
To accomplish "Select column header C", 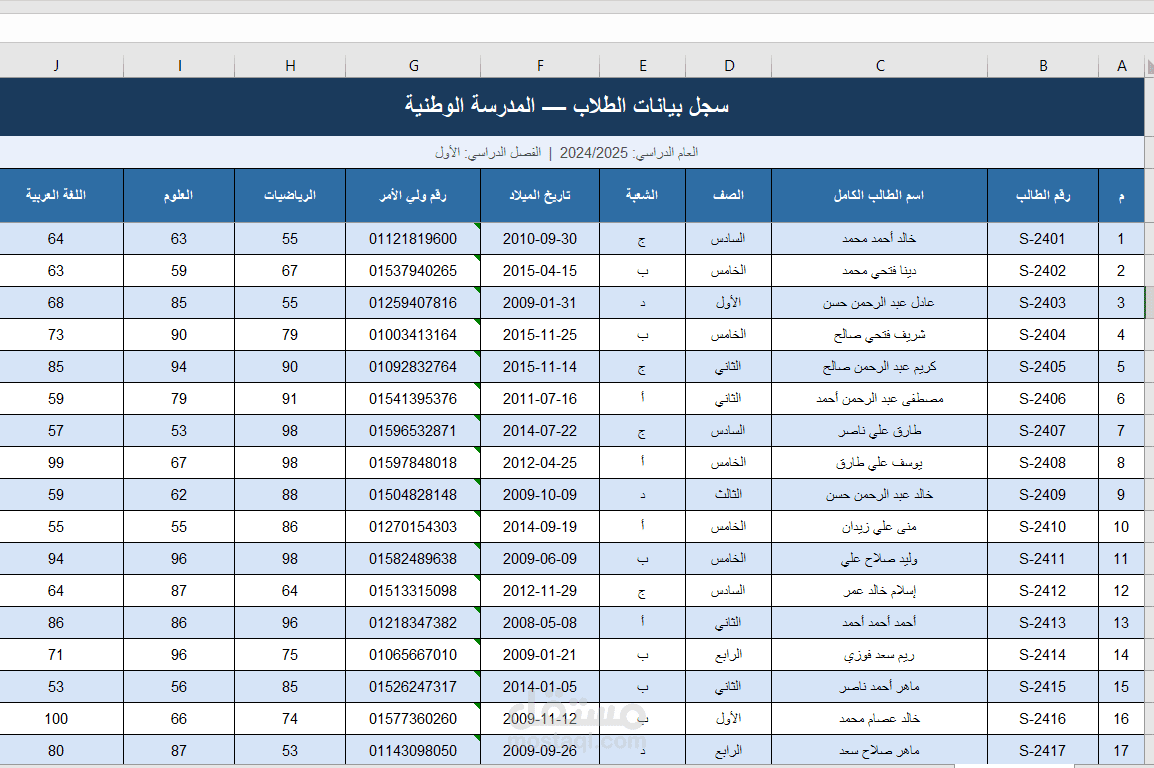I will coord(879,65).
